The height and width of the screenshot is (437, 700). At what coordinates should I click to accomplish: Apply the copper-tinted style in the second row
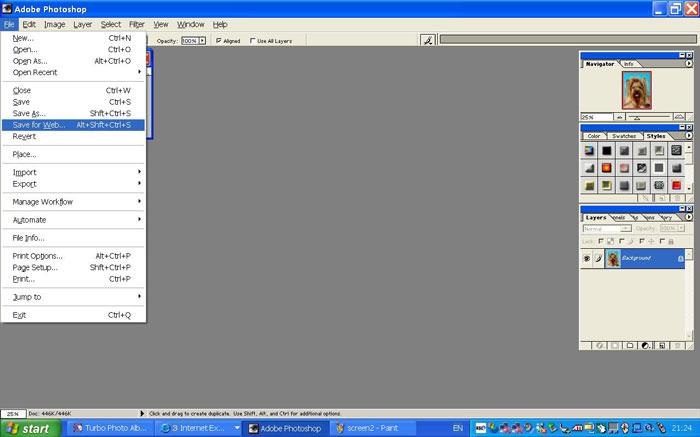click(624, 168)
